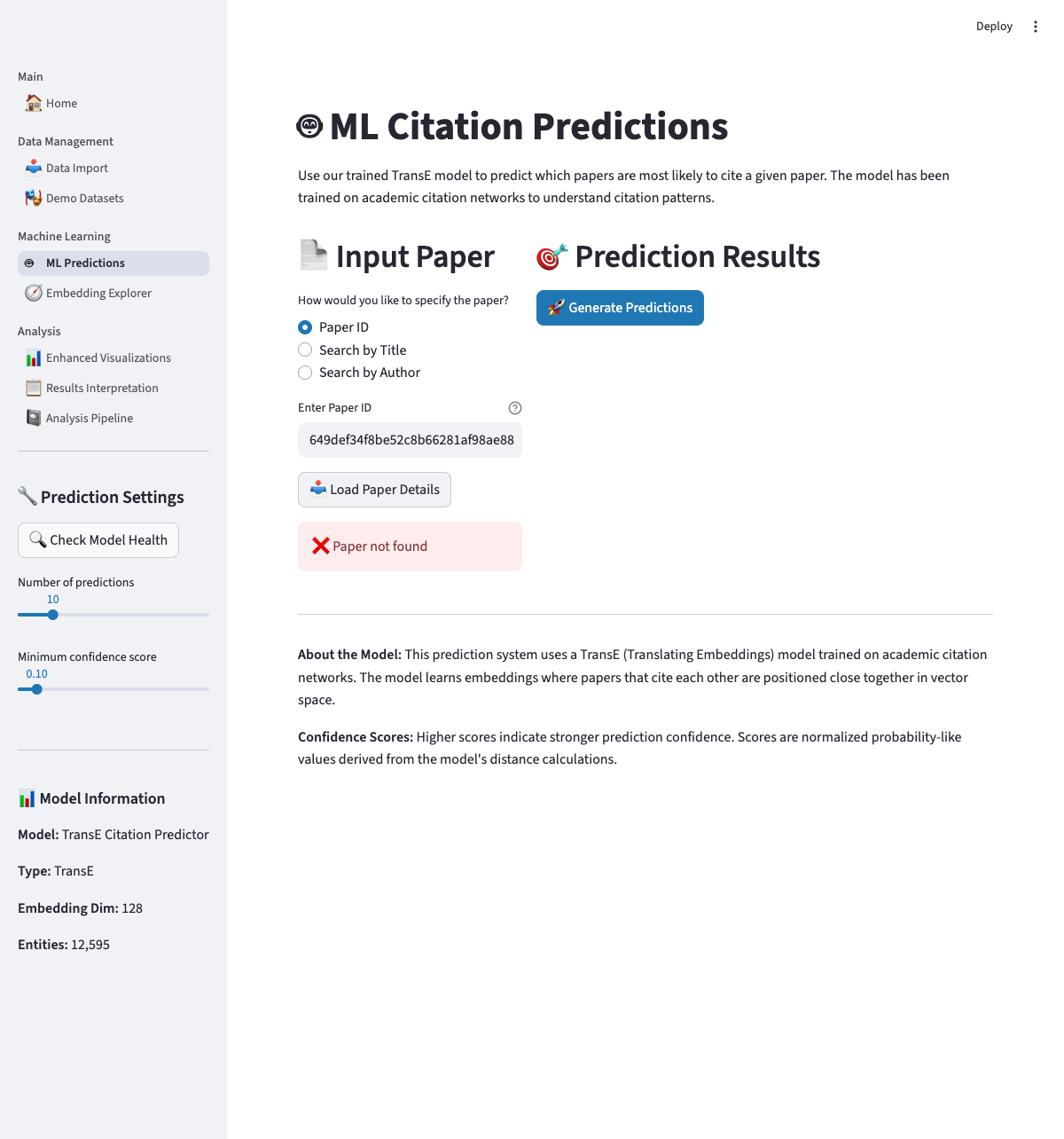Open the three-dot main menu
Screen dimensions: 1064x1139
point(1035,27)
